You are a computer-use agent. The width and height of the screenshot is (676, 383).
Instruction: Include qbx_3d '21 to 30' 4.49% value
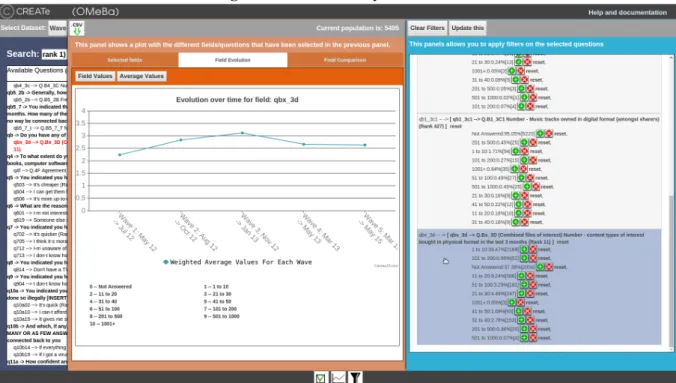point(521,294)
